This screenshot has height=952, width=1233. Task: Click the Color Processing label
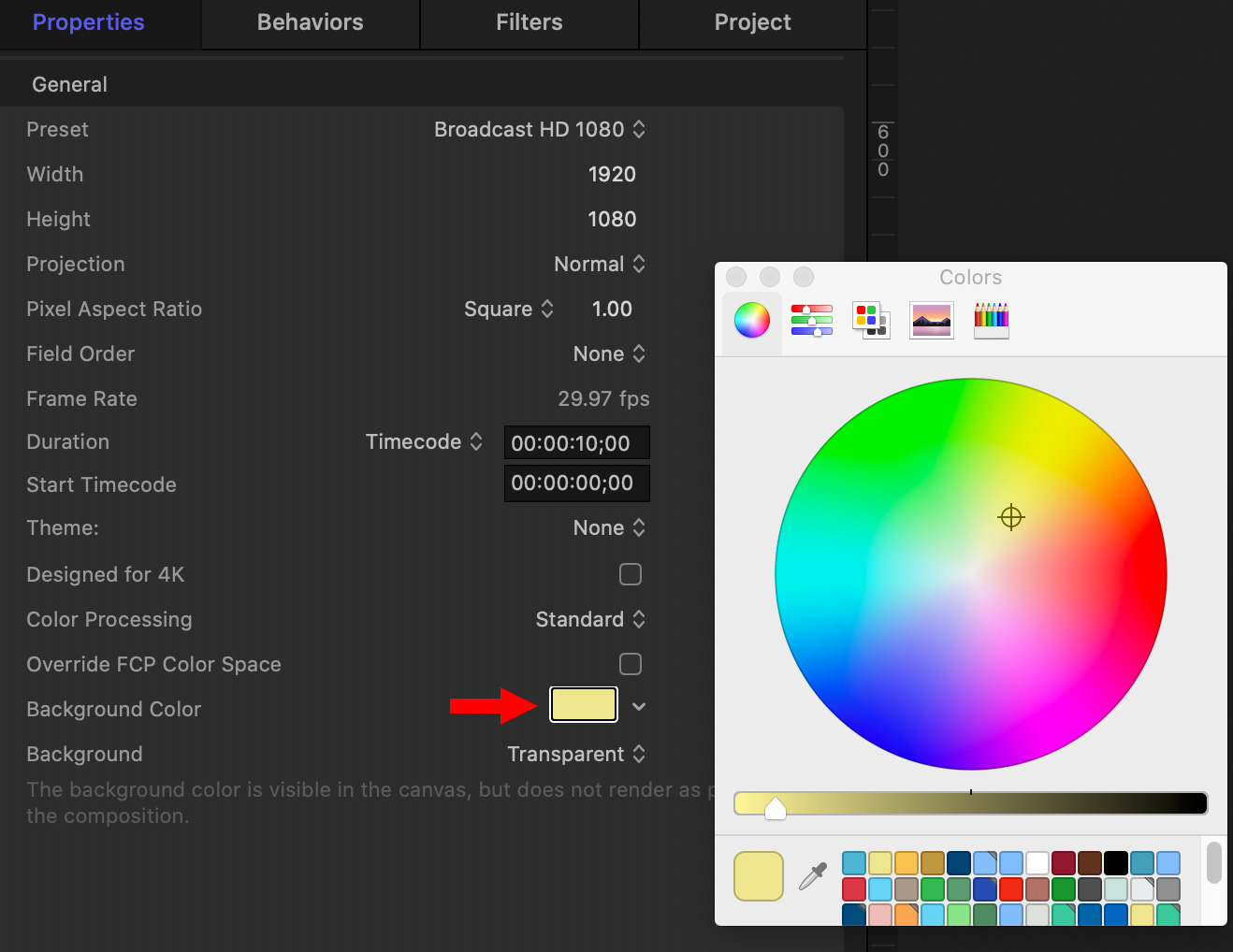point(109,619)
